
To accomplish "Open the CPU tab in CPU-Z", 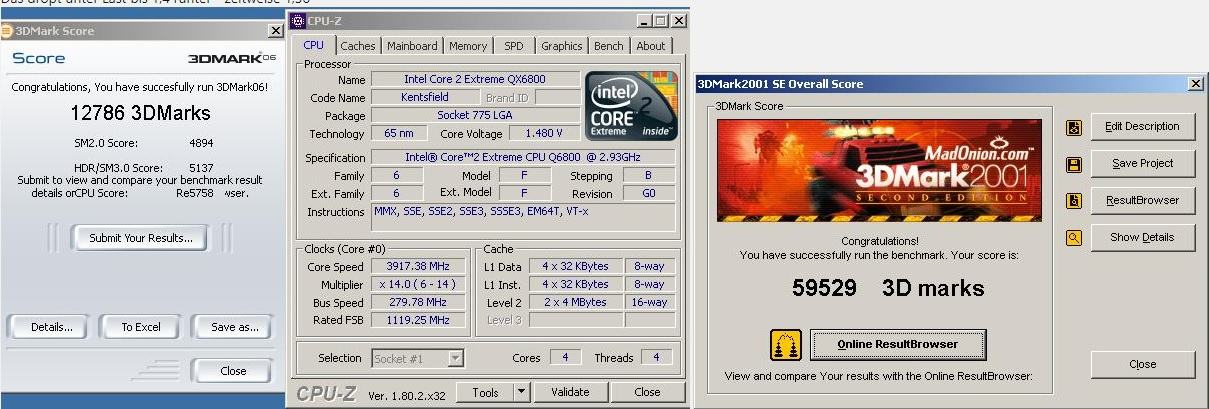I will [x=313, y=46].
